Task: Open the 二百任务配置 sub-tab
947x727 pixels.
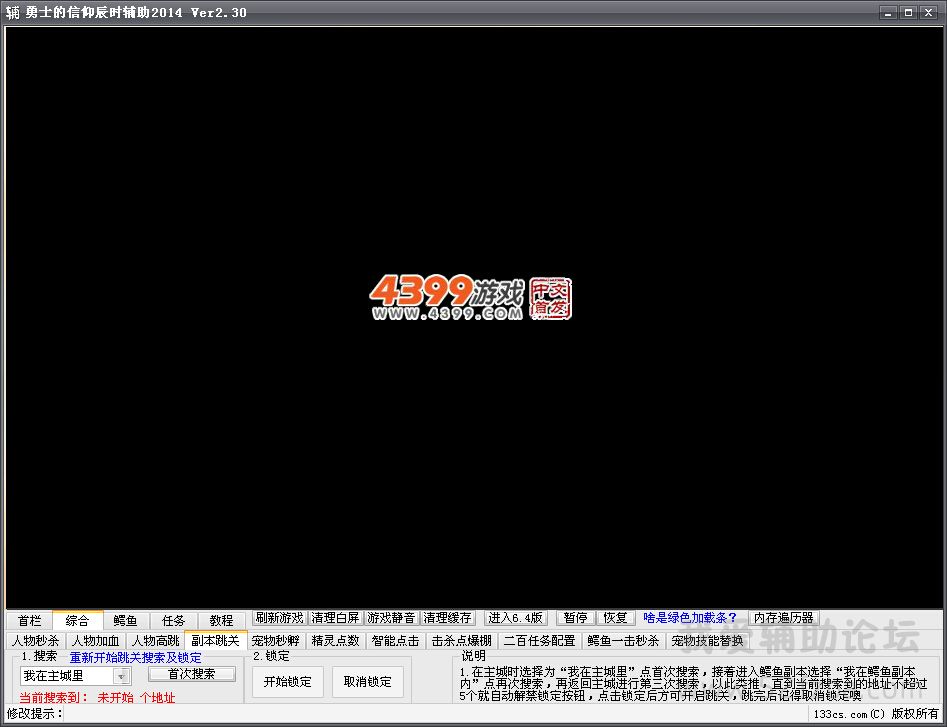Action: [x=540, y=641]
